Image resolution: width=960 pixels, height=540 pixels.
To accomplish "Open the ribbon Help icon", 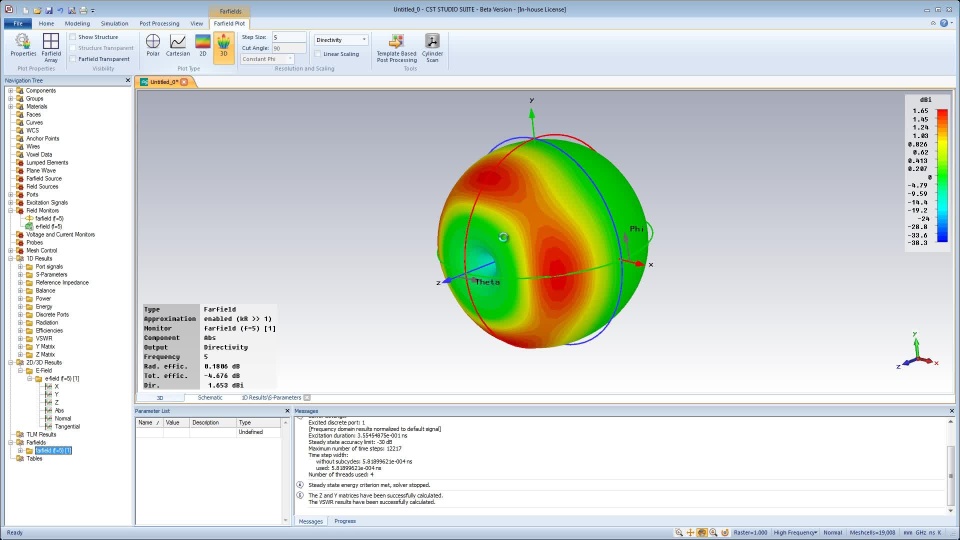I will pos(943,23).
